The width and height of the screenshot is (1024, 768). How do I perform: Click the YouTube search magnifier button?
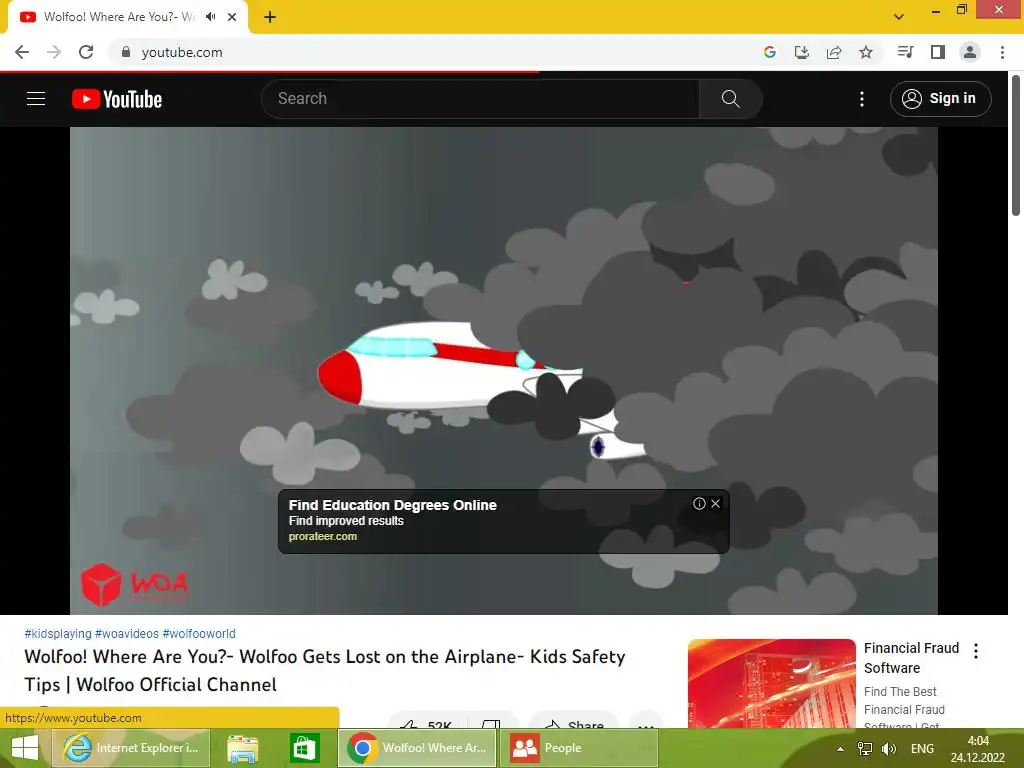[731, 99]
